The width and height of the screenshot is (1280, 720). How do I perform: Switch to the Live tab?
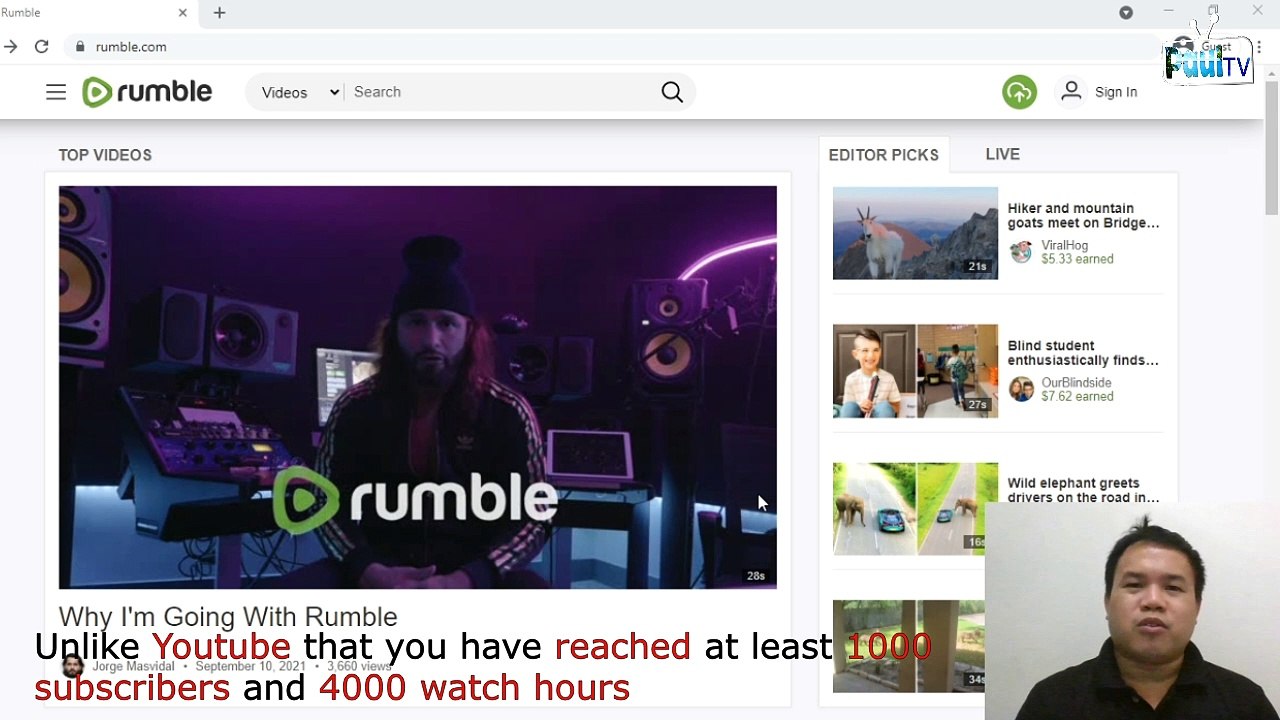pos(1002,154)
